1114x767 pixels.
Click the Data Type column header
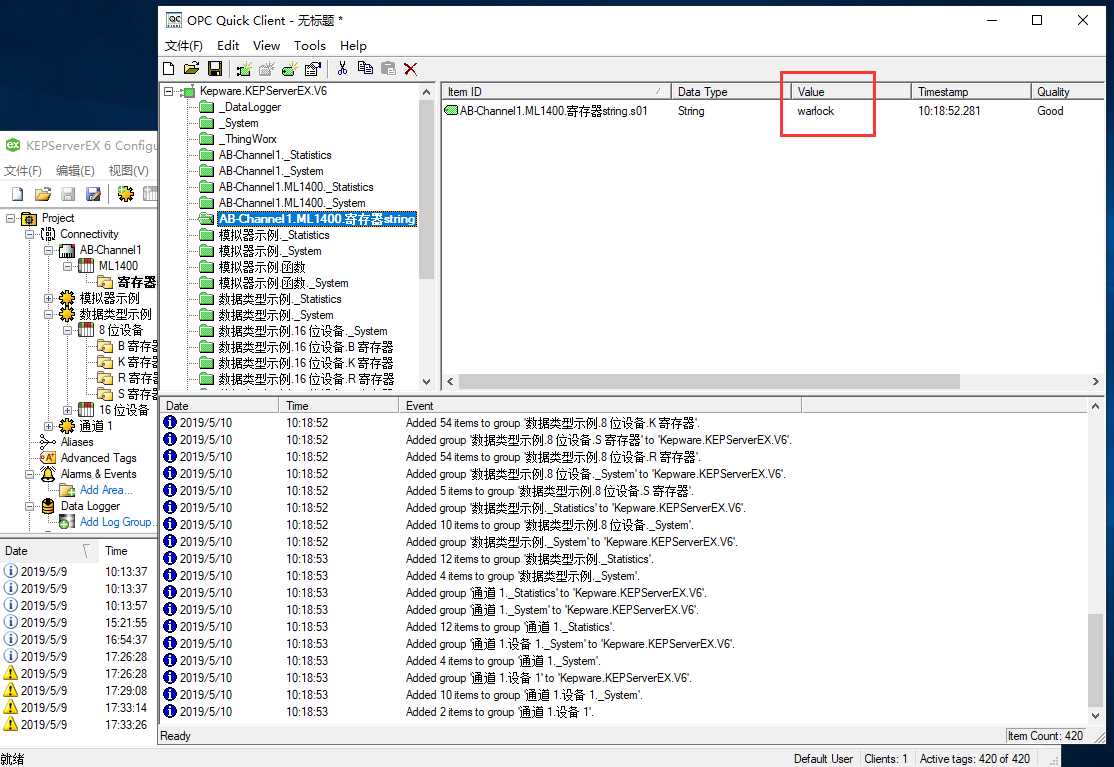tap(731, 92)
